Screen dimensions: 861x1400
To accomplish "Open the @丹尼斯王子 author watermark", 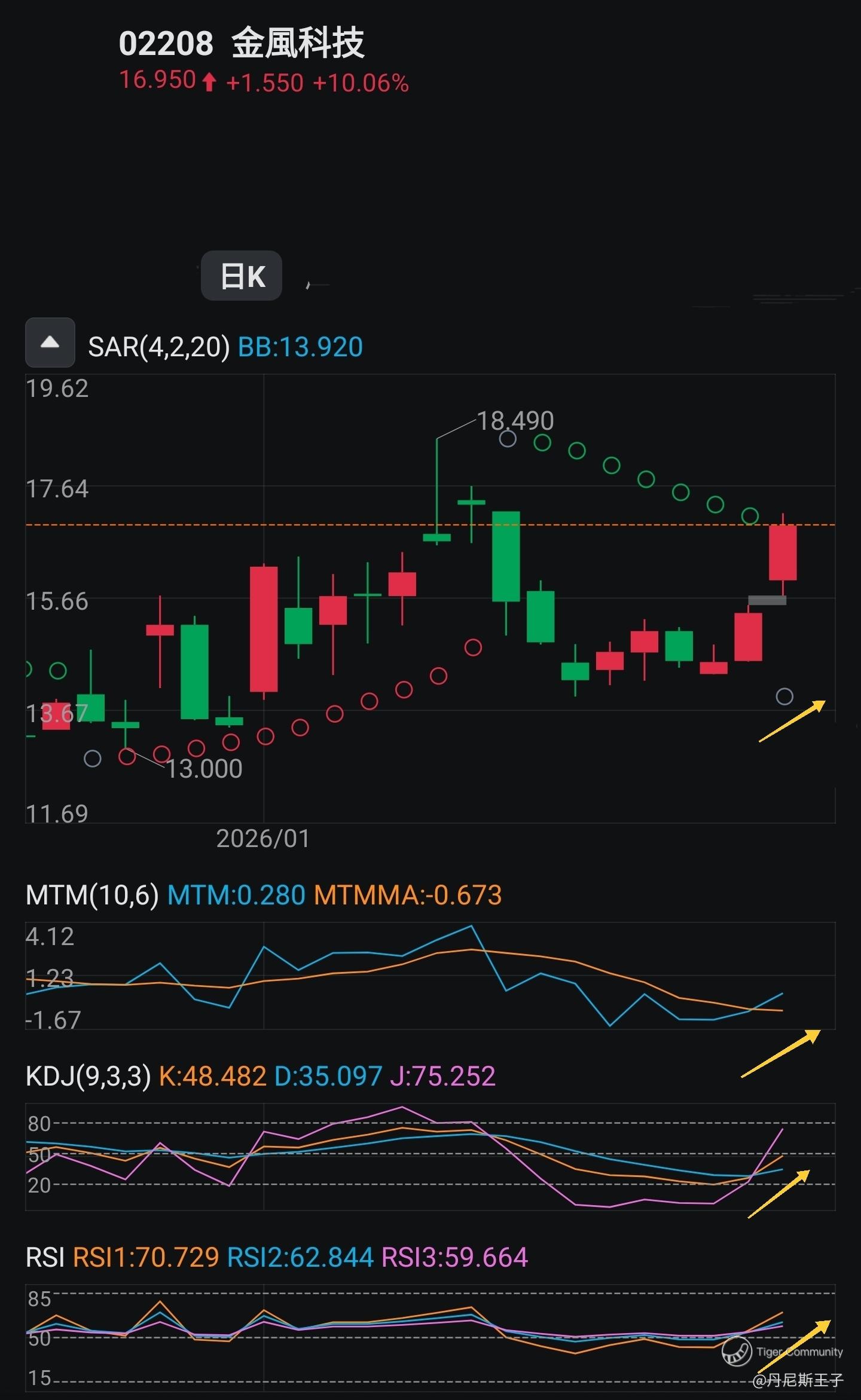I will (798, 1380).
